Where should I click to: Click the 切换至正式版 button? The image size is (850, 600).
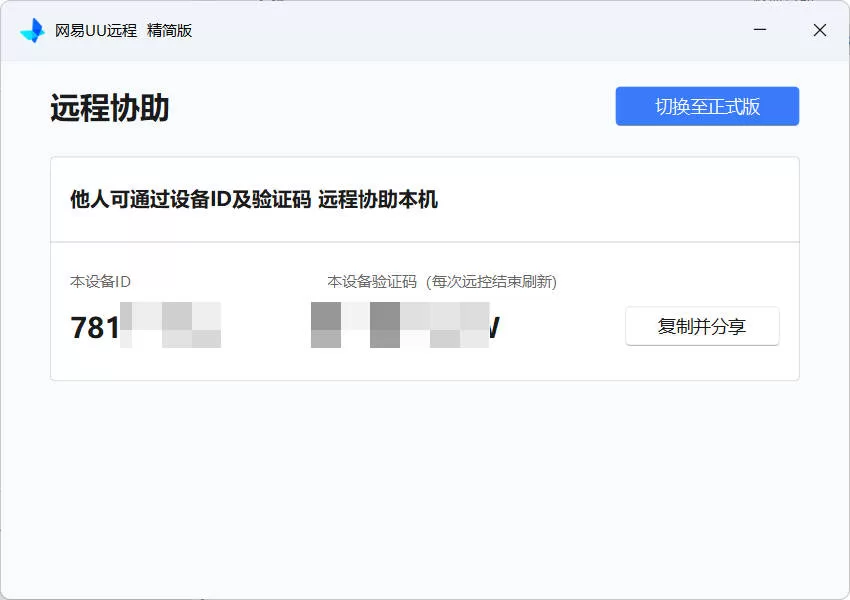(x=707, y=106)
